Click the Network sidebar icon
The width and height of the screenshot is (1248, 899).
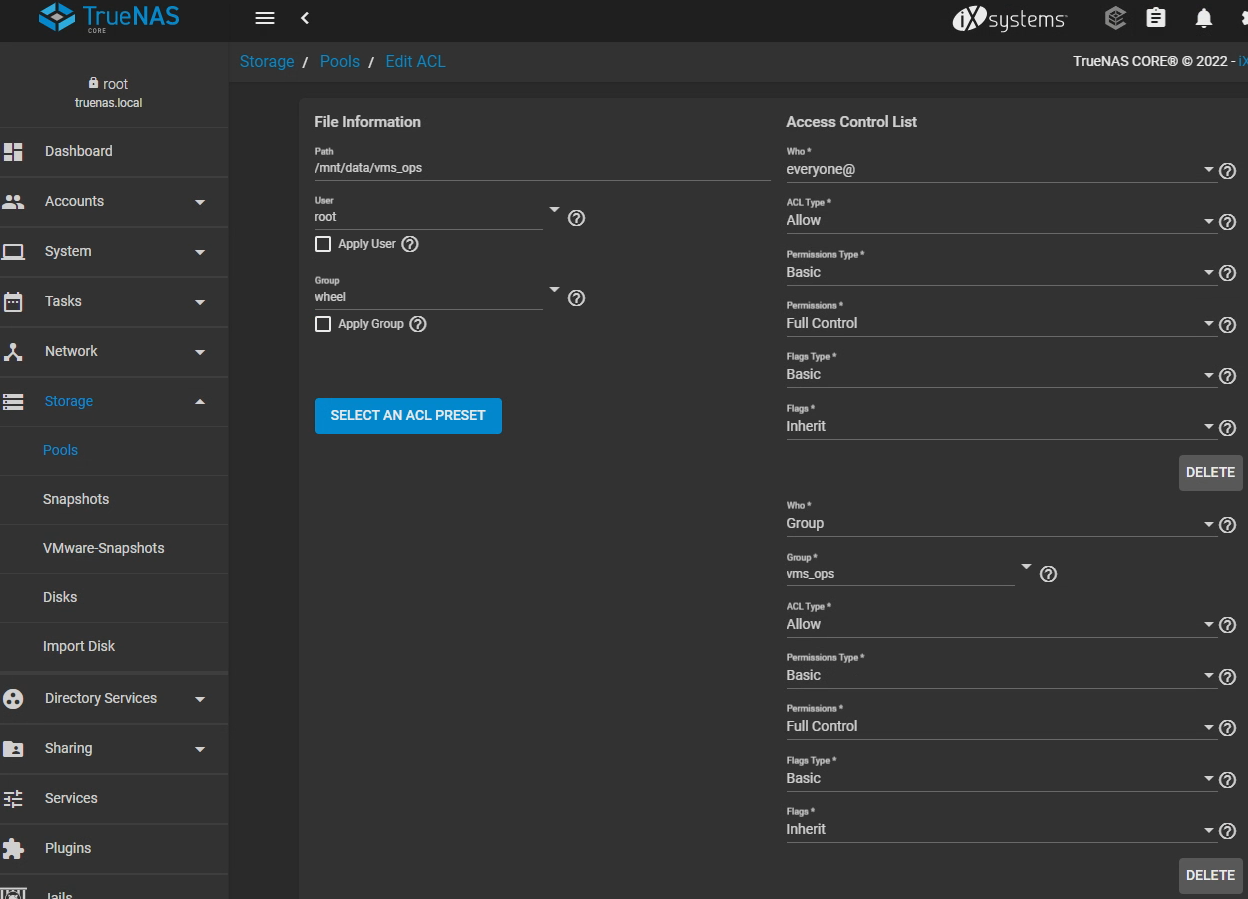[13, 351]
